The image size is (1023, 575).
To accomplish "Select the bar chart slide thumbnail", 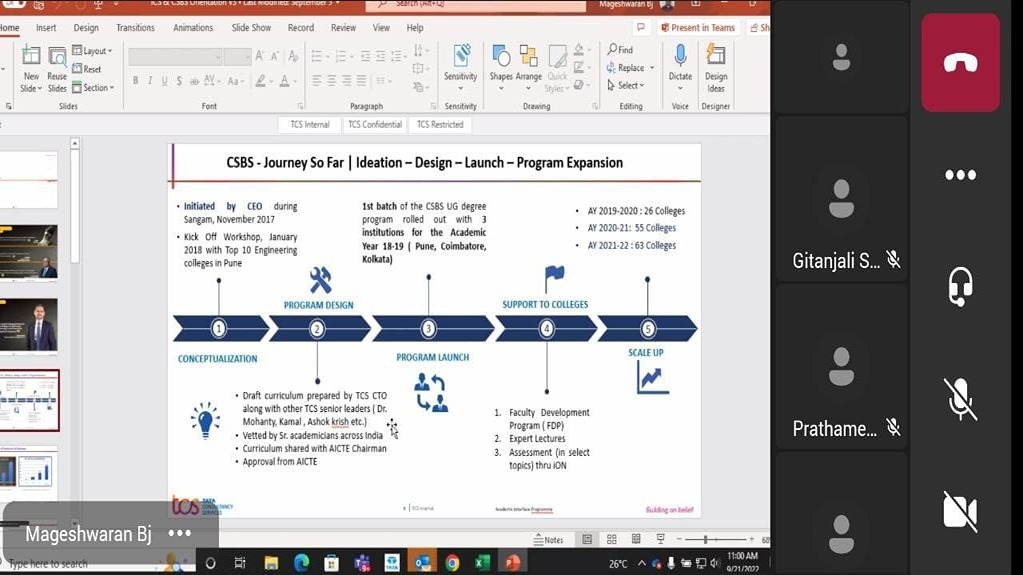I will click(29, 472).
